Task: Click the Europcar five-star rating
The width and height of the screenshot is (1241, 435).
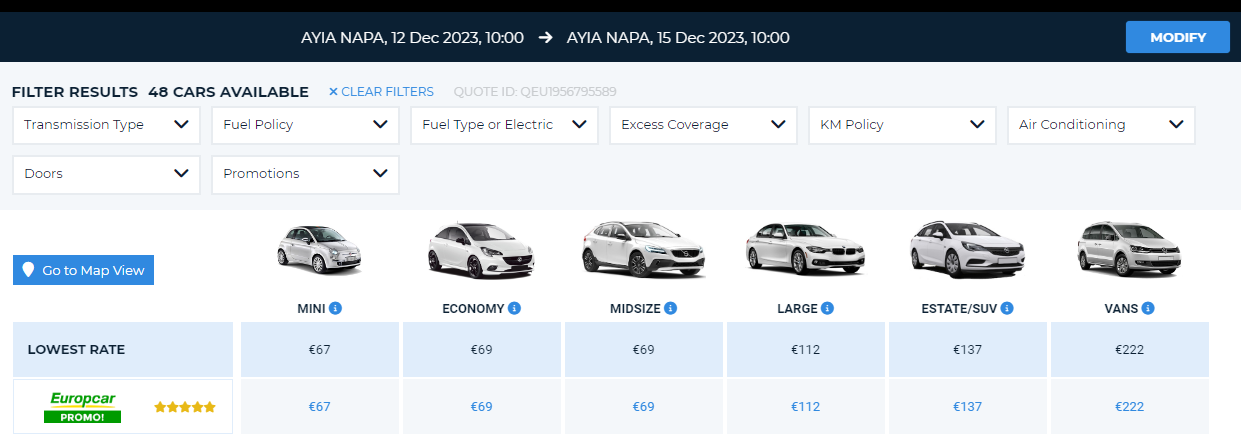Action: [x=185, y=407]
